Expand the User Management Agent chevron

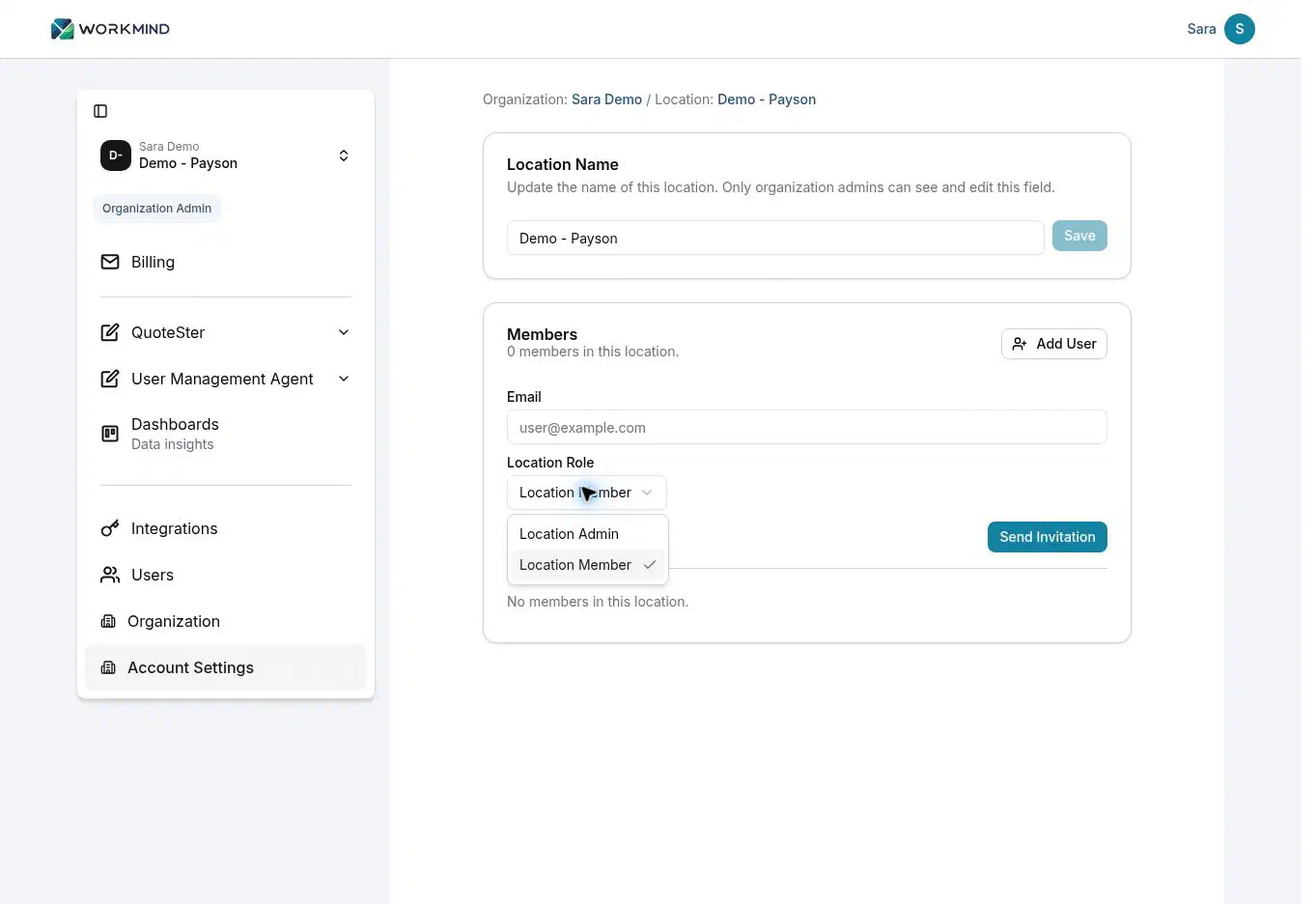(x=344, y=379)
